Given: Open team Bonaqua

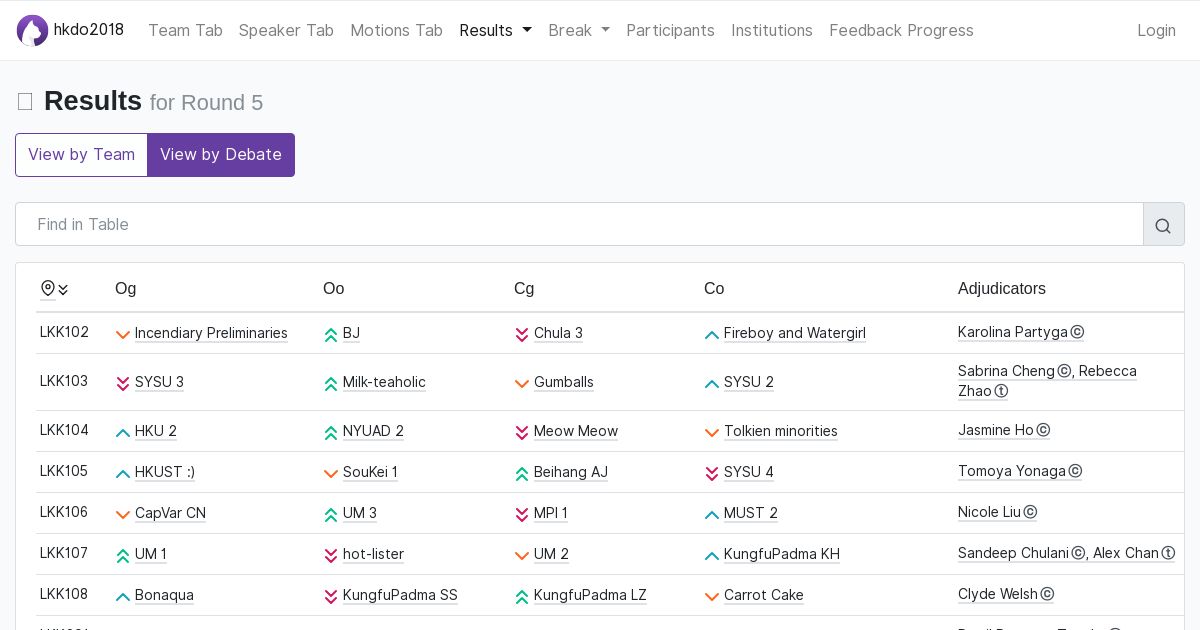Looking at the screenshot, I should pos(164,595).
